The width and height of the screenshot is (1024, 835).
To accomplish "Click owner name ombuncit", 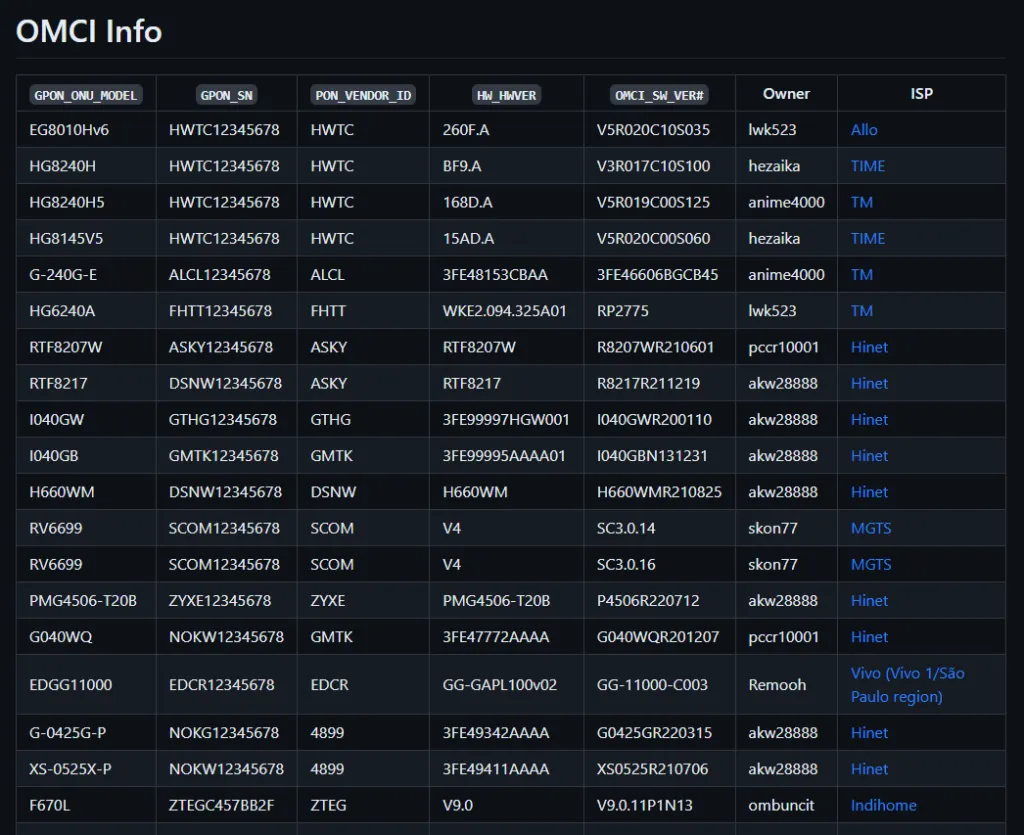I will [781, 806].
